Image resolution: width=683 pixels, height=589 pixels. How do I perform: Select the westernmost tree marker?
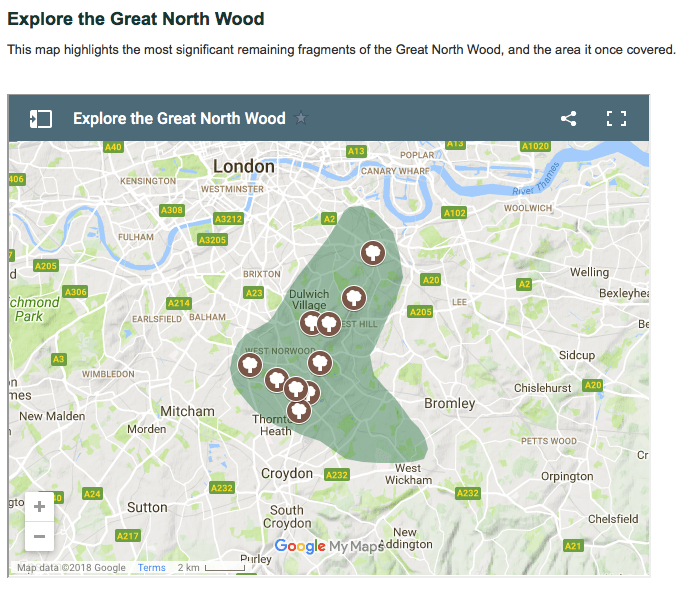point(247,364)
